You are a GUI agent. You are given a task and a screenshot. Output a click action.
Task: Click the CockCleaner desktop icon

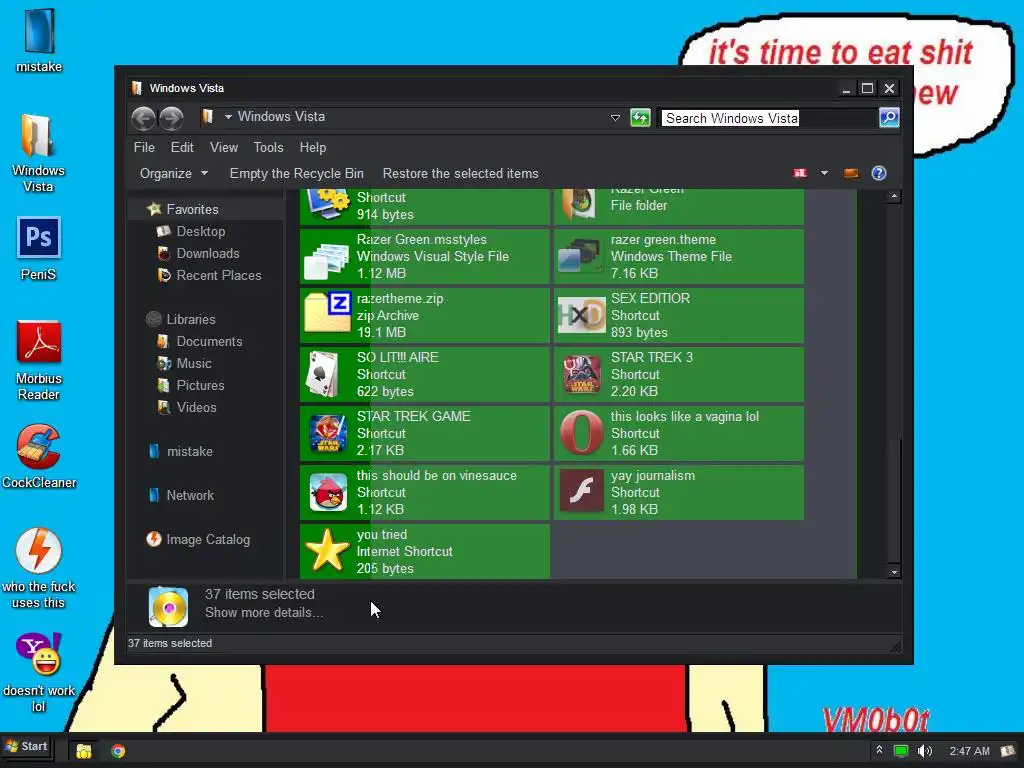point(39,456)
